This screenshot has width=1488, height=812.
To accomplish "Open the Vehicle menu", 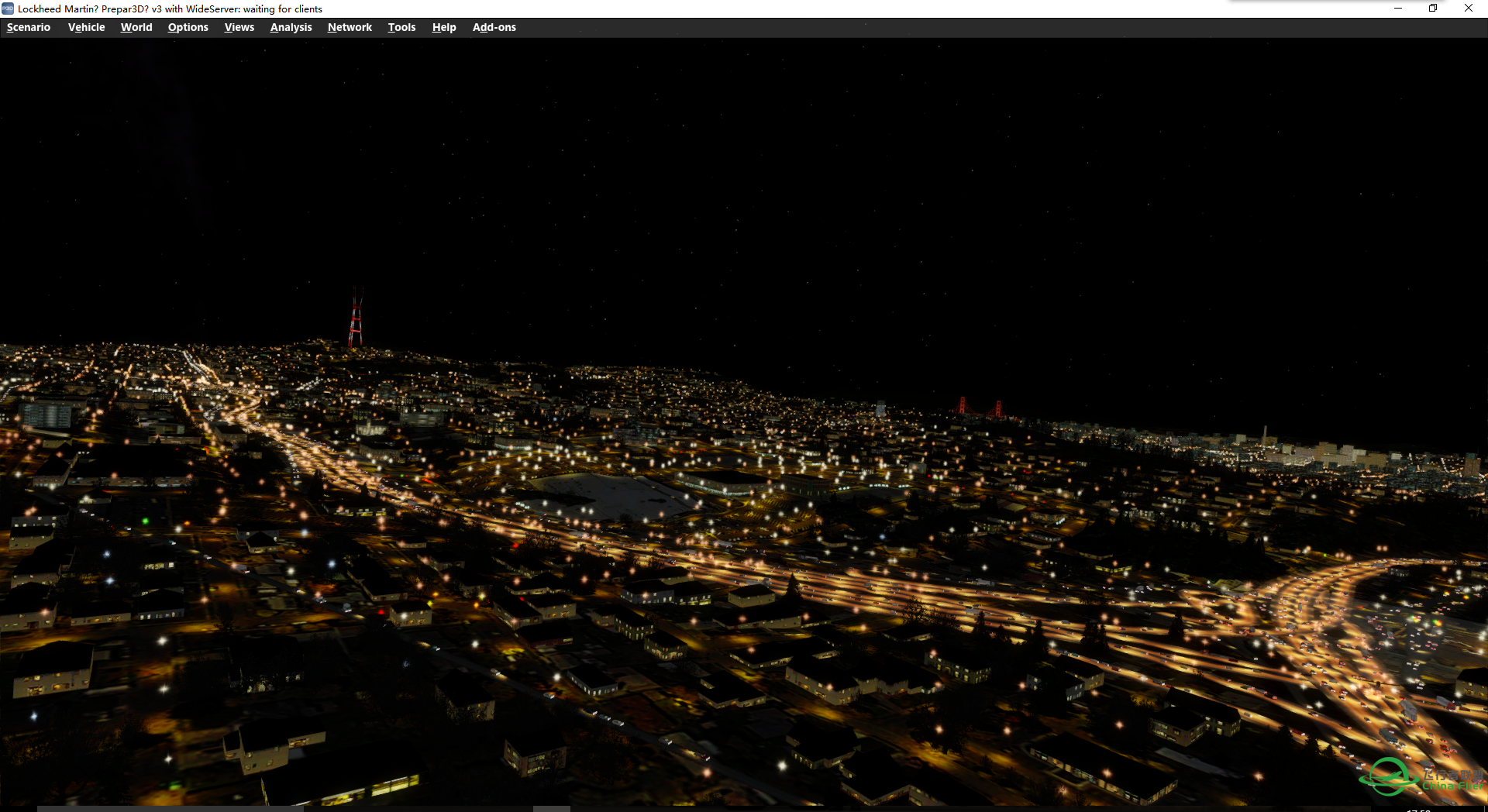I will [x=86, y=27].
